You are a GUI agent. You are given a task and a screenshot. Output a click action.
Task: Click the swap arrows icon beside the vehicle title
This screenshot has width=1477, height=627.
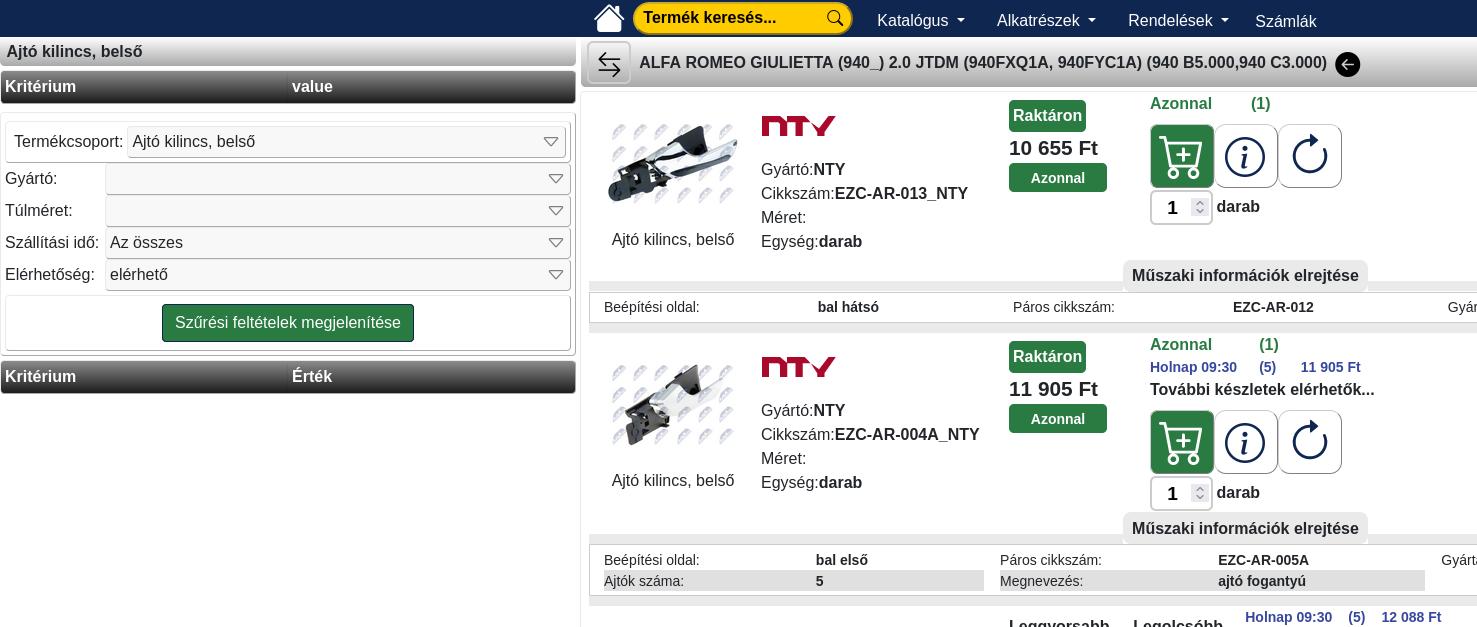coord(609,63)
